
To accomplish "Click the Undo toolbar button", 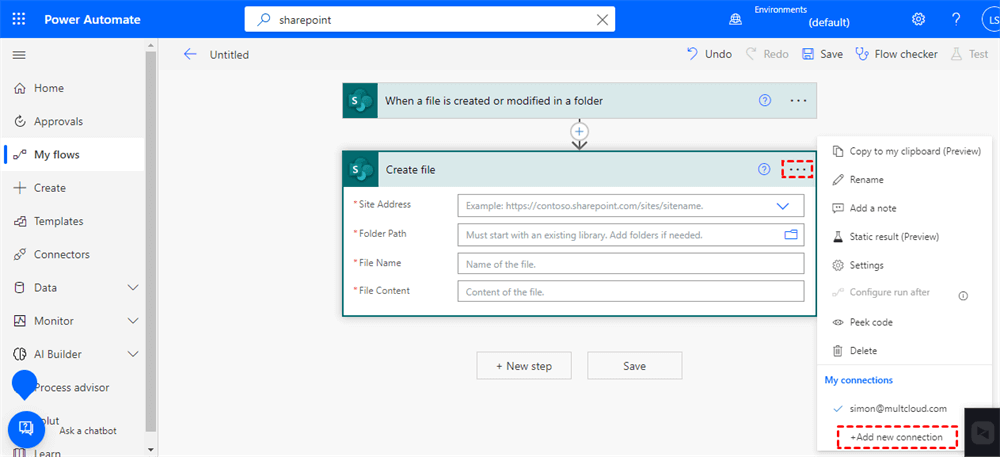I will point(709,54).
